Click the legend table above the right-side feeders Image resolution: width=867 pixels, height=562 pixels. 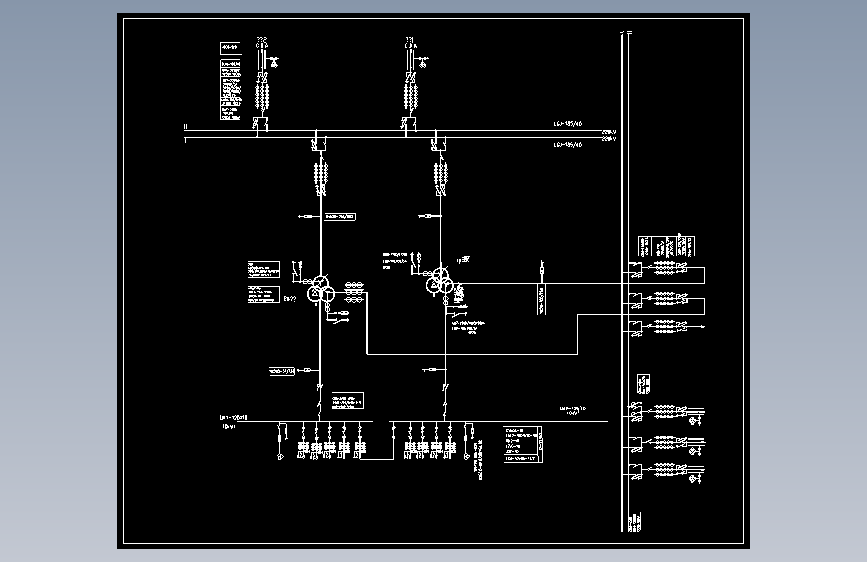click(x=666, y=247)
